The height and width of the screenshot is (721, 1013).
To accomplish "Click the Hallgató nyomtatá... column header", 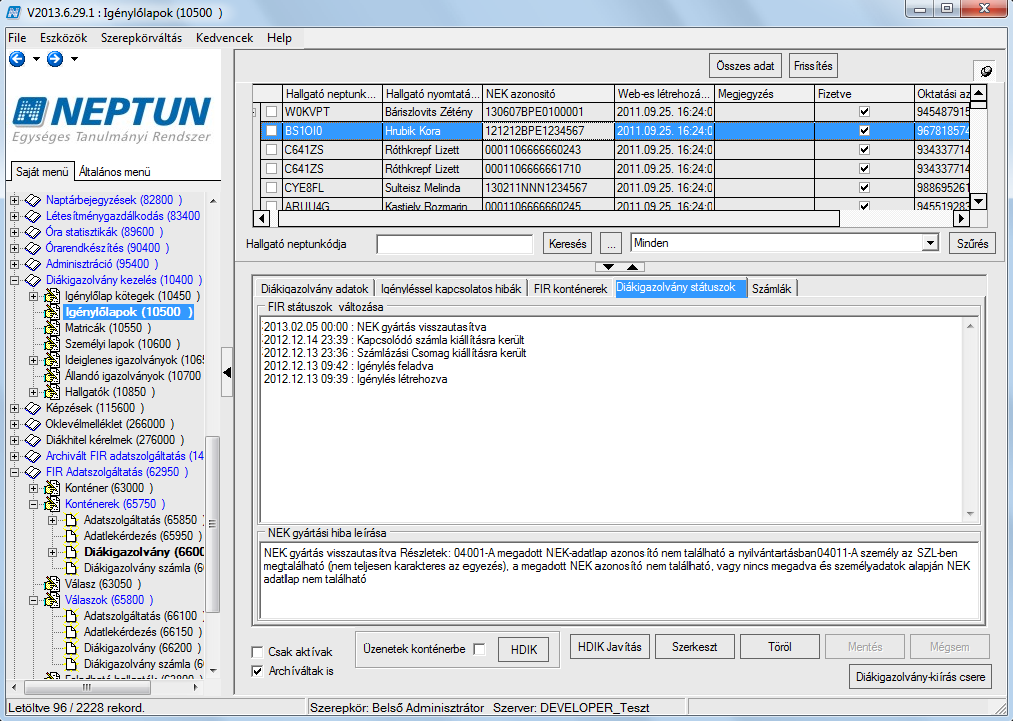I will click(432, 94).
